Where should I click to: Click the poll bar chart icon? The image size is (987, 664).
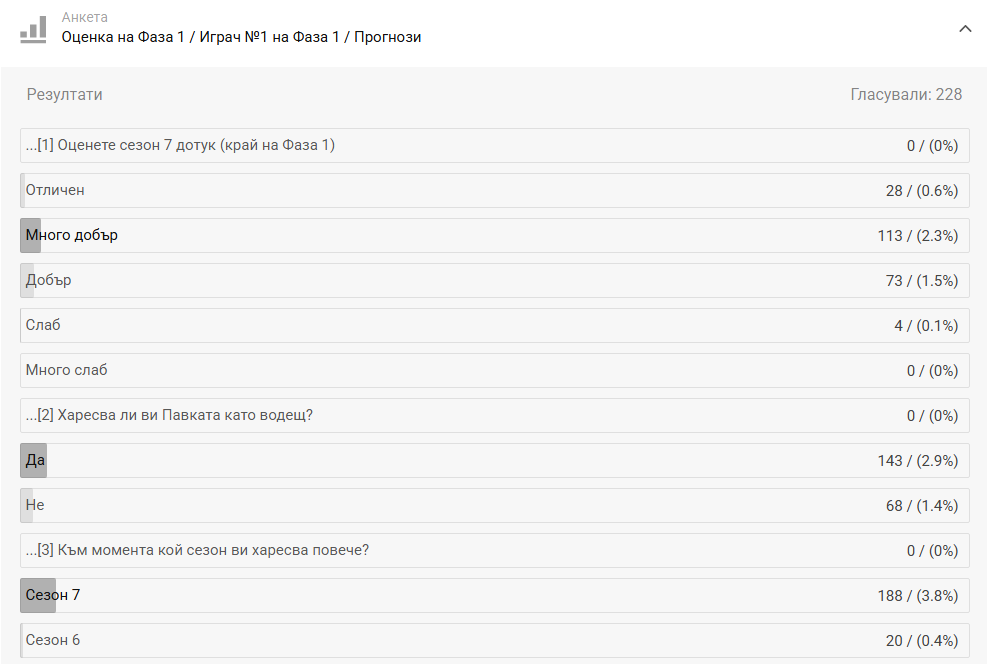[33, 29]
